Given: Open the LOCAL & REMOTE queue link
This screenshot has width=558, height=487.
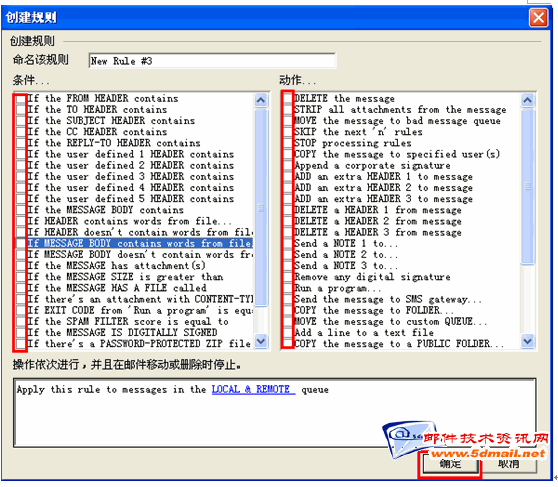Looking at the screenshot, I should coord(253,389).
